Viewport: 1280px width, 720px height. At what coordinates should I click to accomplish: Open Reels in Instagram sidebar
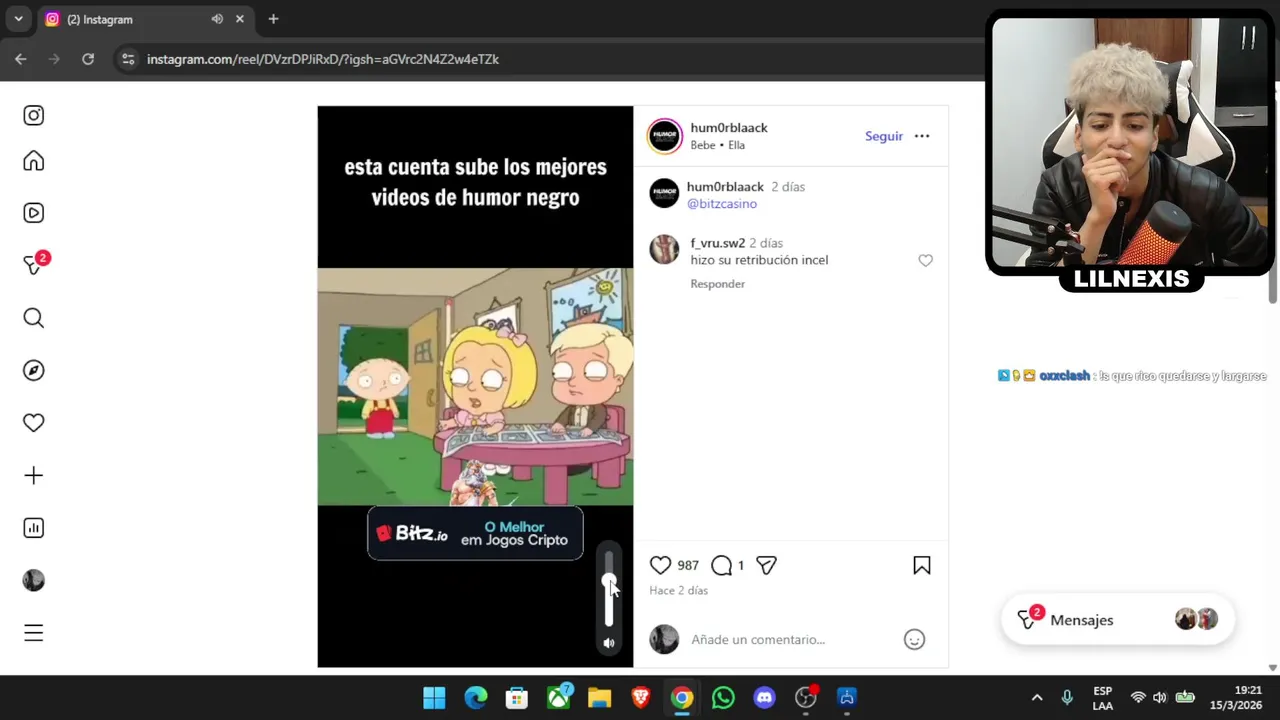click(34, 213)
